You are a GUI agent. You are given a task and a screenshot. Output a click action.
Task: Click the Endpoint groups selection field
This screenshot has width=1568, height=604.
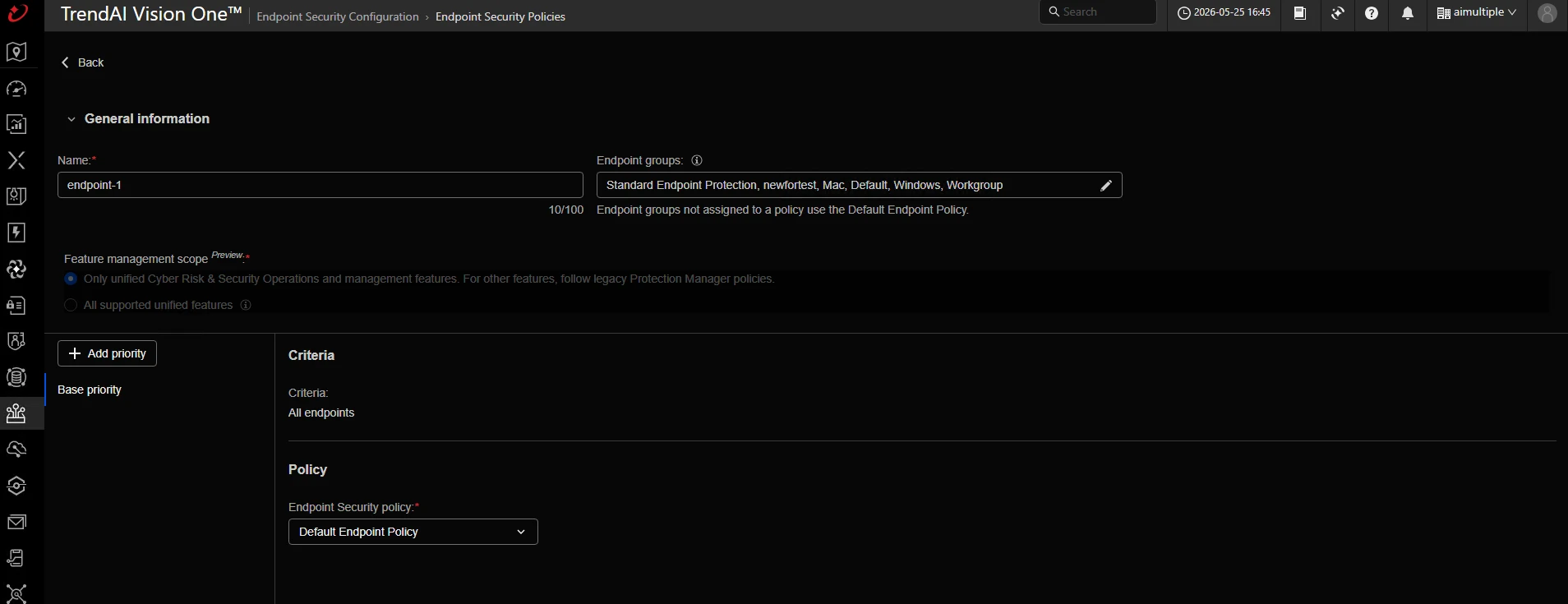(x=860, y=185)
